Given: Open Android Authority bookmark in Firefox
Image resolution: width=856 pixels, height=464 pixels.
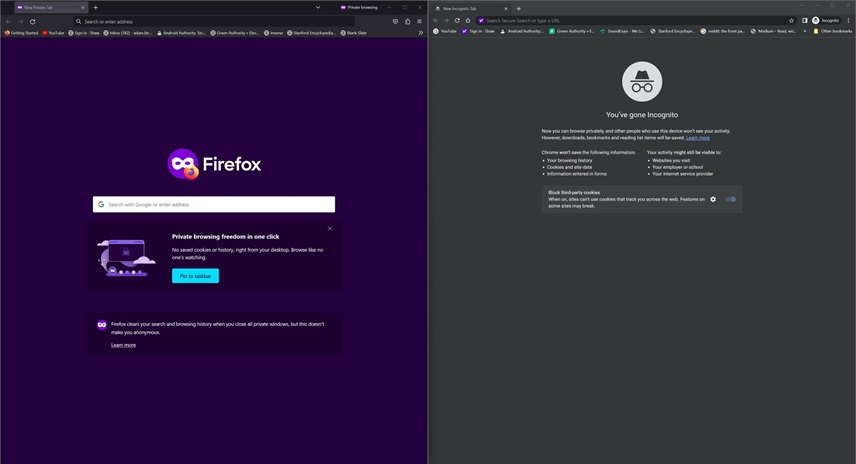Looking at the screenshot, I should 181,33.
